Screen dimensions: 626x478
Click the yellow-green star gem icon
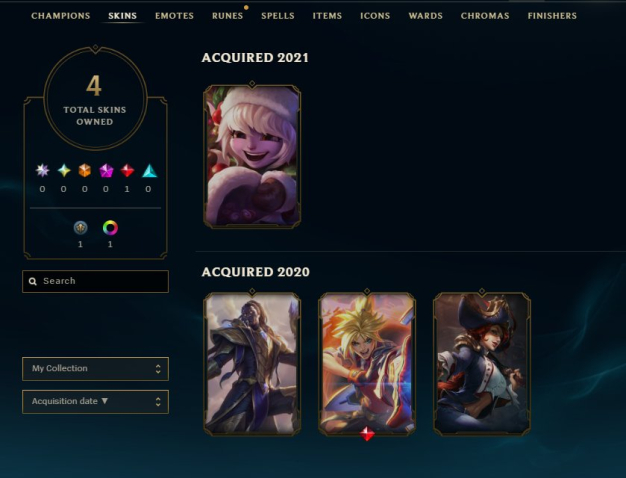click(x=64, y=171)
